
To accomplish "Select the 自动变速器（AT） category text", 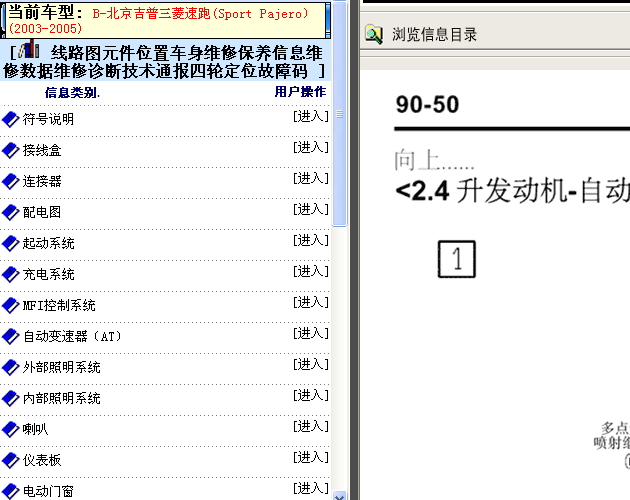I will [x=72, y=336].
